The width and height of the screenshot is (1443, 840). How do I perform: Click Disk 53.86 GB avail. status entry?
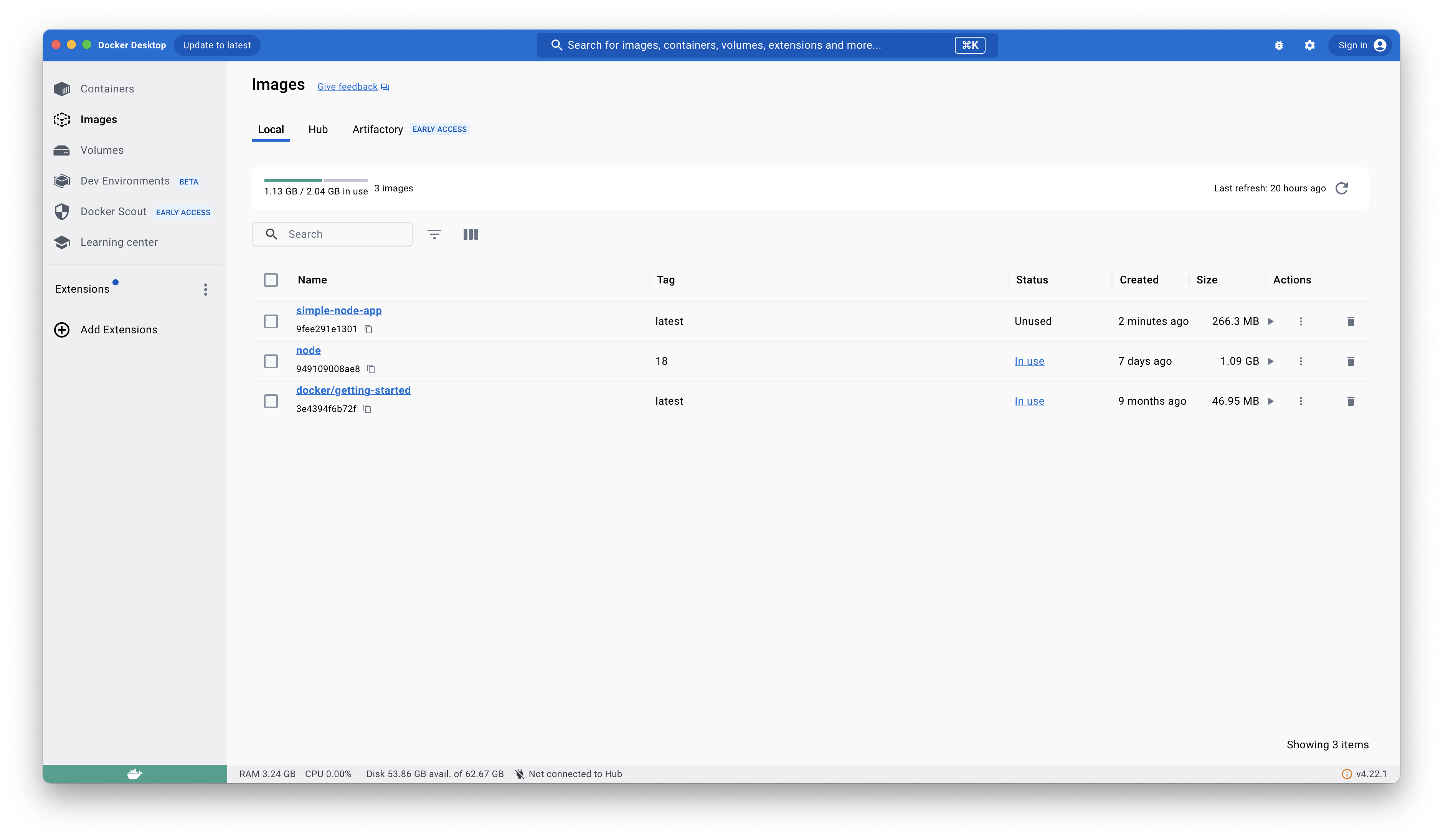click(x=434, y=774)
